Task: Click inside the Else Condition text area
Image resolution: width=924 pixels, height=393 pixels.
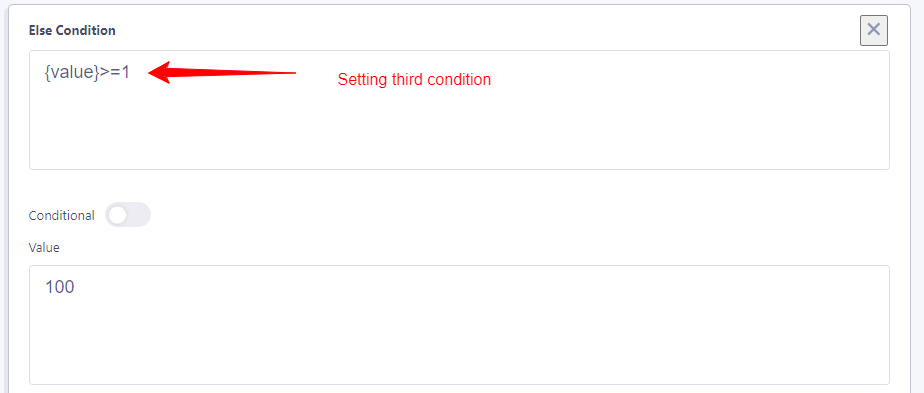Action: [459, 110]
